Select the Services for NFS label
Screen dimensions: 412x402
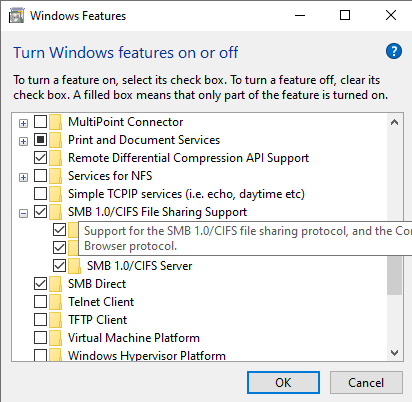(110, 176)
